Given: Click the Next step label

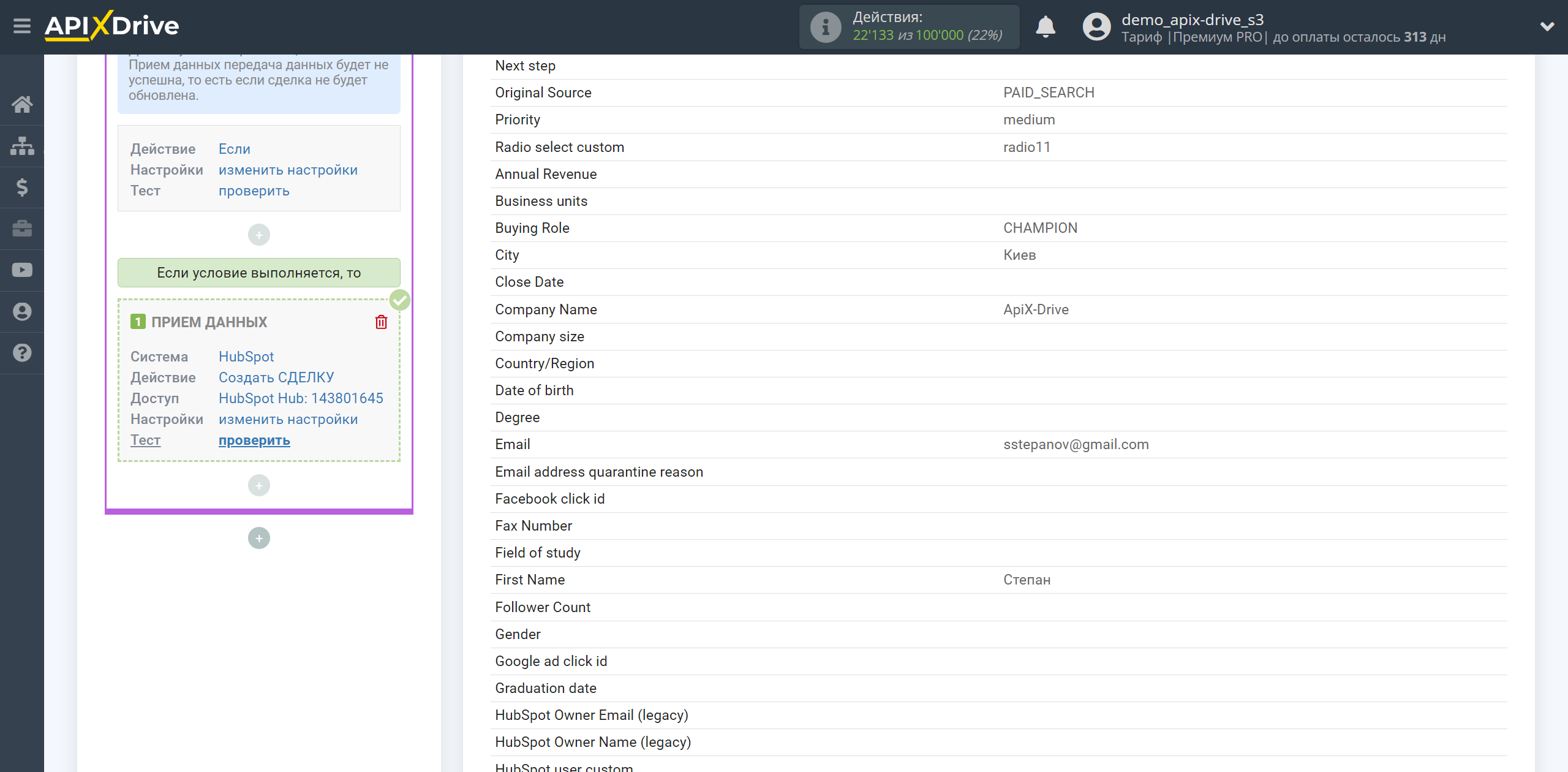Looking at the screenshot, I should click(525, 66).
